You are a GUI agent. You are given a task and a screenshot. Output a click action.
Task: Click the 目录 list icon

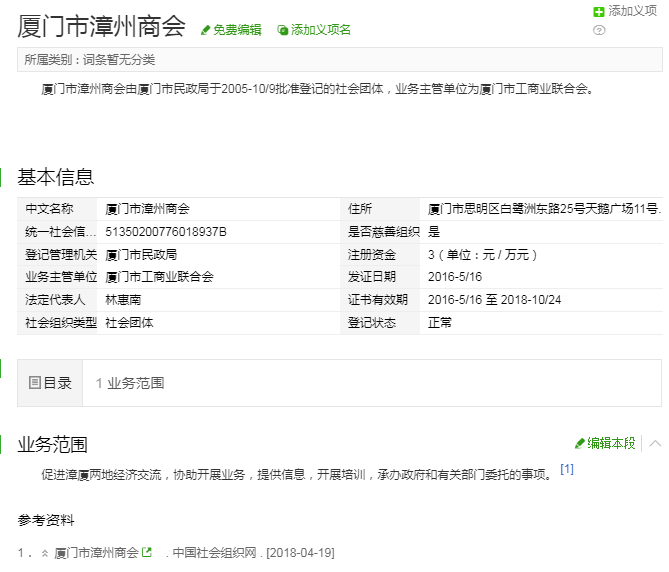35,383
